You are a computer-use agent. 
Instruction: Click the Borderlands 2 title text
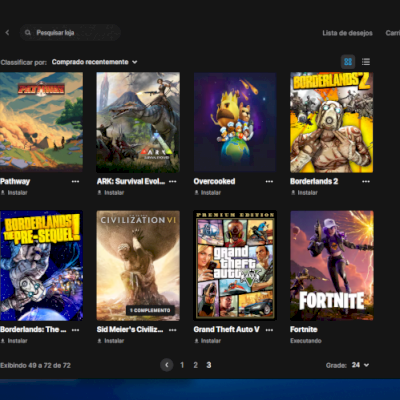[314, 181]
